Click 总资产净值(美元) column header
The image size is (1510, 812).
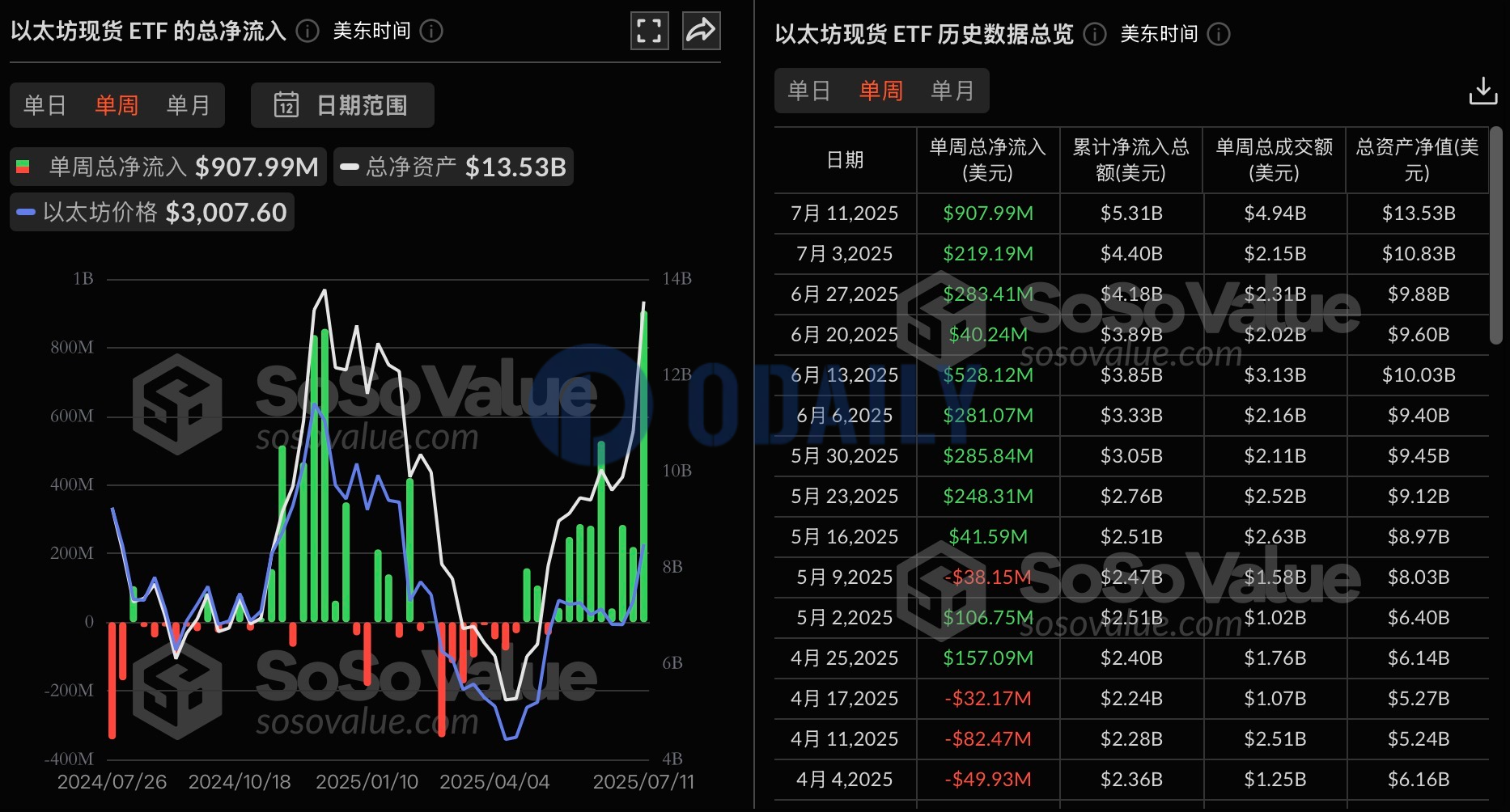coord(1418,160)
